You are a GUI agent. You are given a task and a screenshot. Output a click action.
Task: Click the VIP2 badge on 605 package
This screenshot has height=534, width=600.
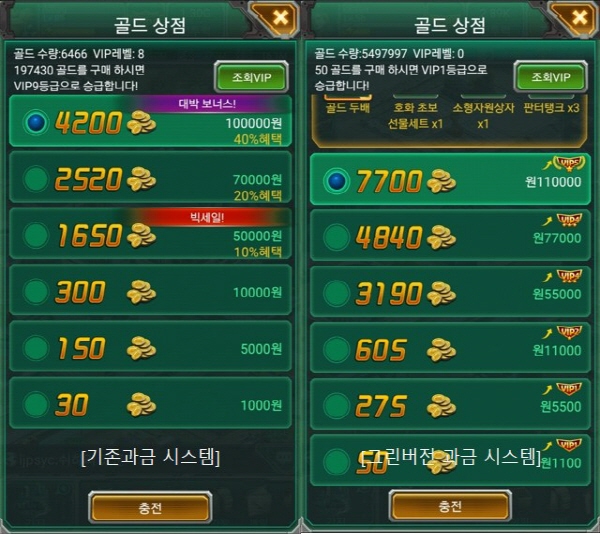point(570,332)
